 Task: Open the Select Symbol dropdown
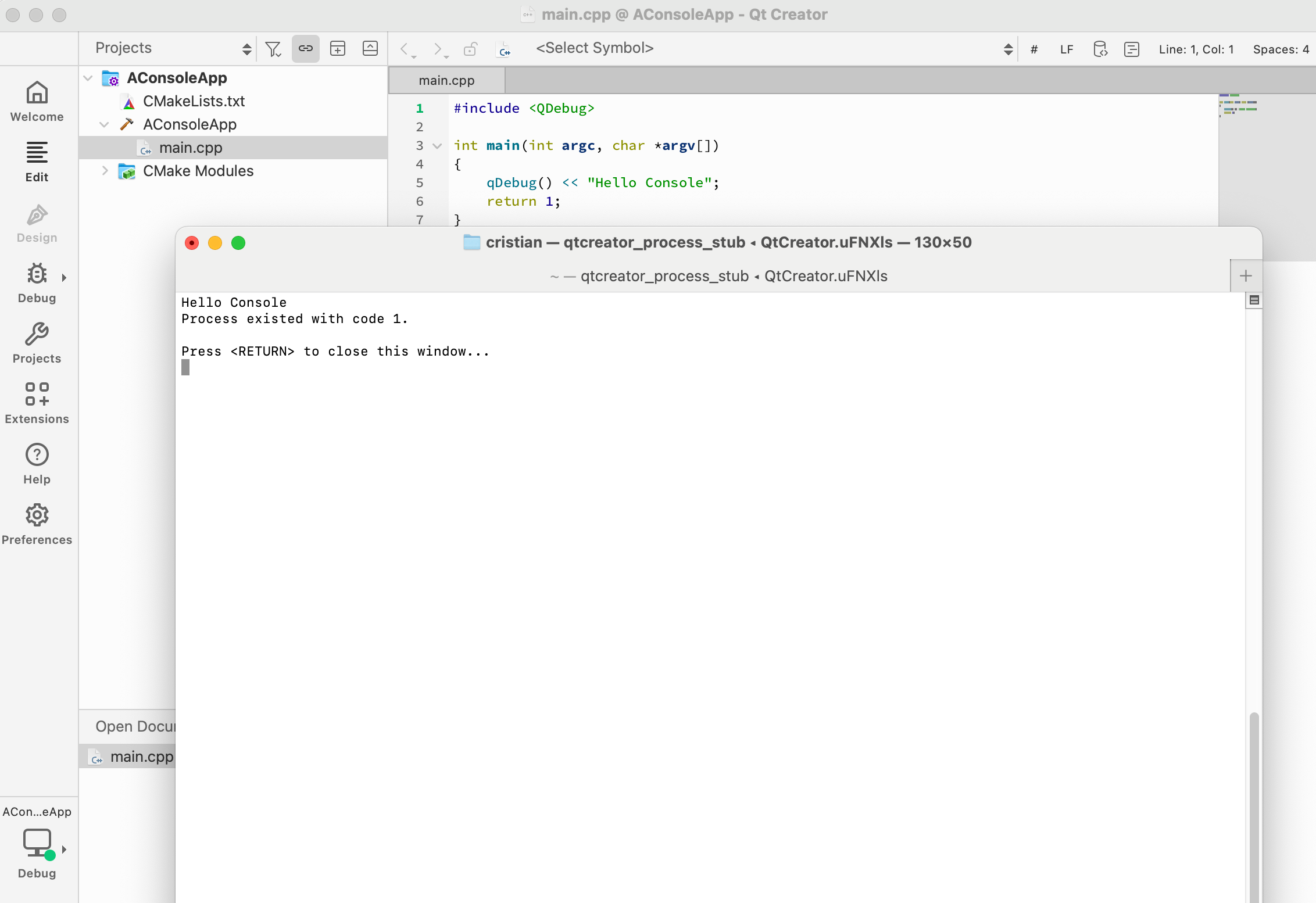click(595, 48)
